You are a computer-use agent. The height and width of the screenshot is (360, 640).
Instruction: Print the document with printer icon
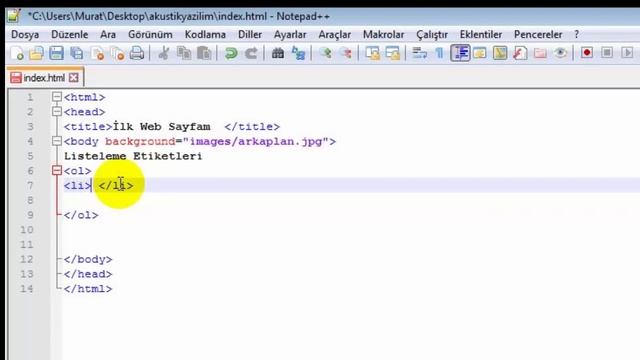click(x=137, y=53)
